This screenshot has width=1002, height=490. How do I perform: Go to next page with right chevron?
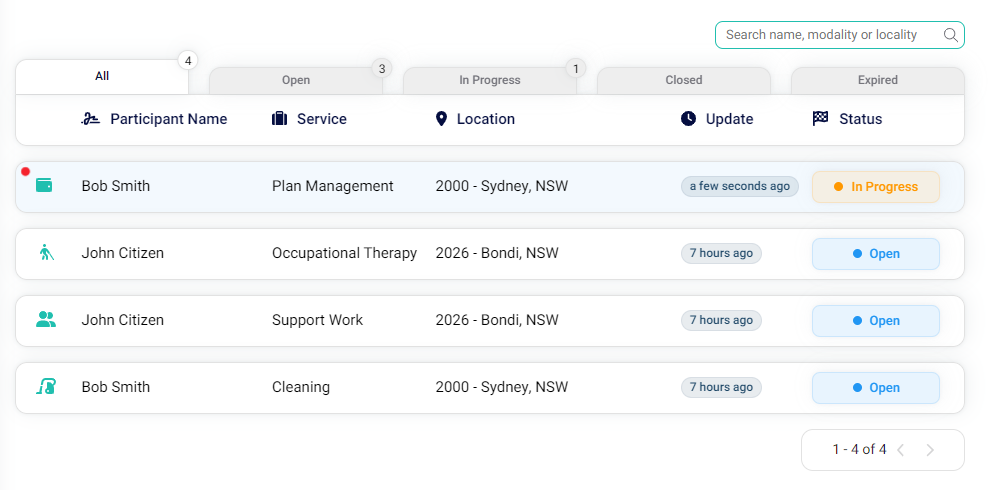tap(930, 450)
